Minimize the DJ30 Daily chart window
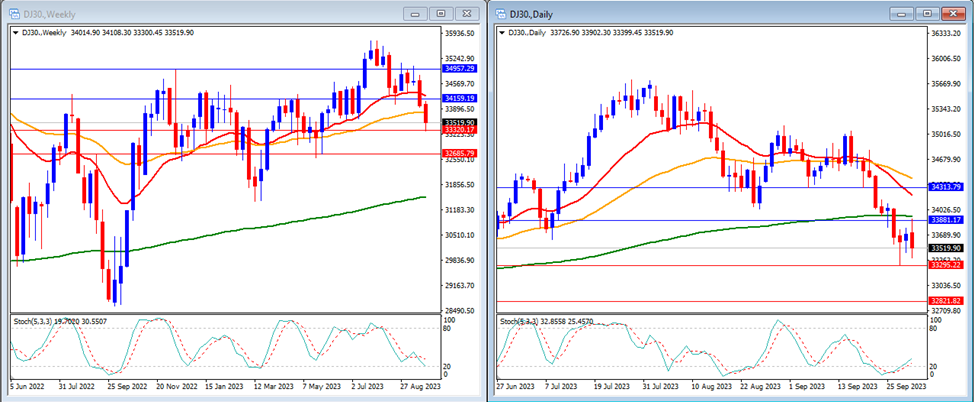975x402 pixels. (x=900, y=14)
